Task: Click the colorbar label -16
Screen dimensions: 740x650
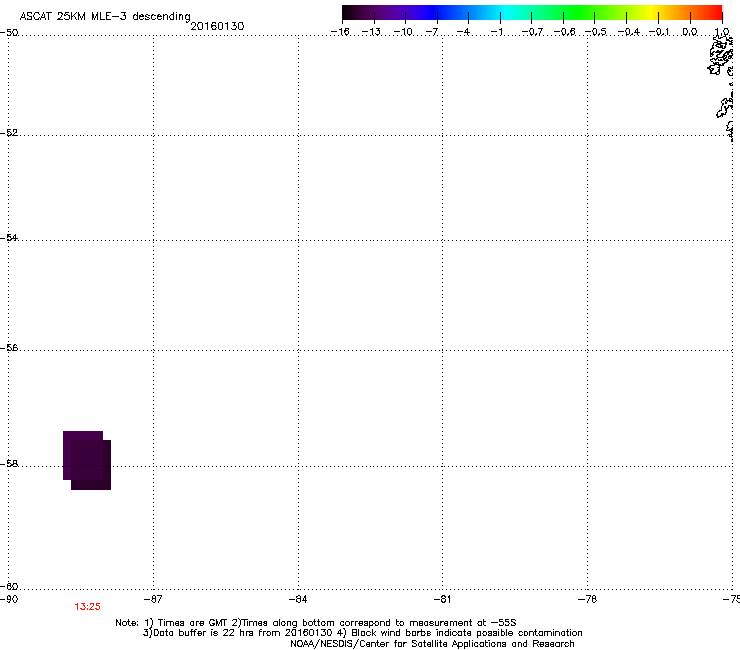Action: [x=340, y=32]
